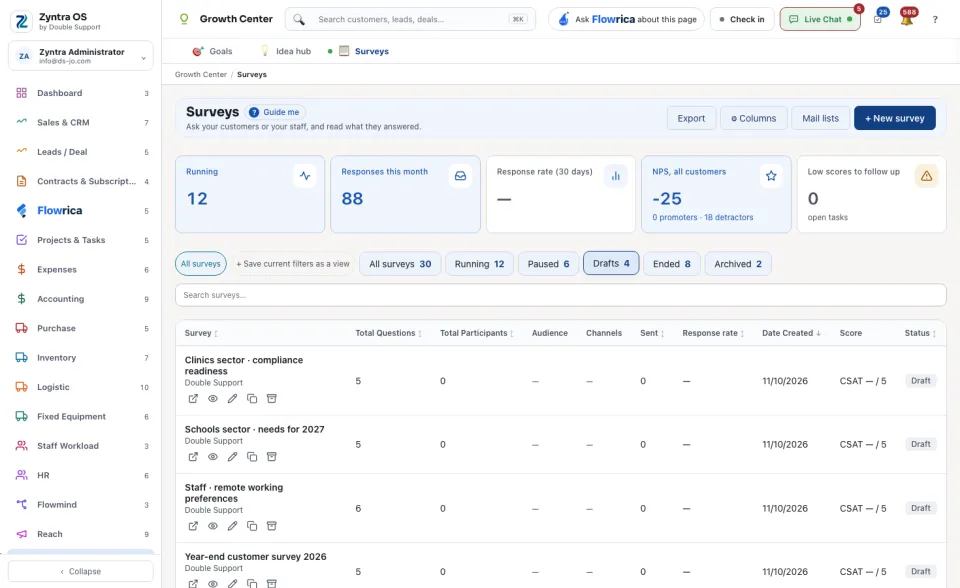Open external link for Staff remote working survey
960x588 pixels.
tap(193, 526)
